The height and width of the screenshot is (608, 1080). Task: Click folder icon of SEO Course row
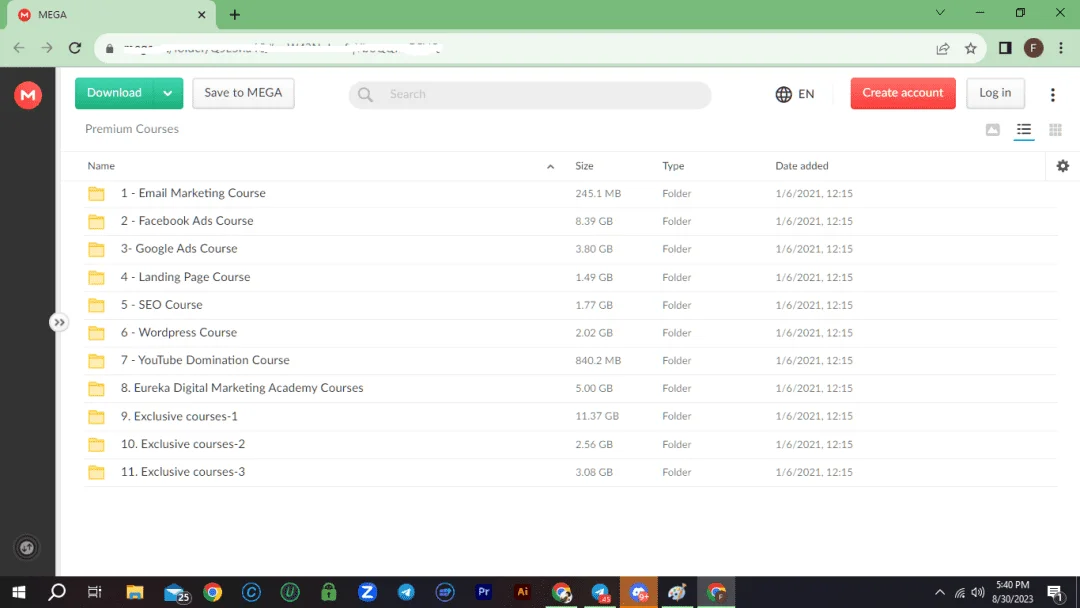96,305
